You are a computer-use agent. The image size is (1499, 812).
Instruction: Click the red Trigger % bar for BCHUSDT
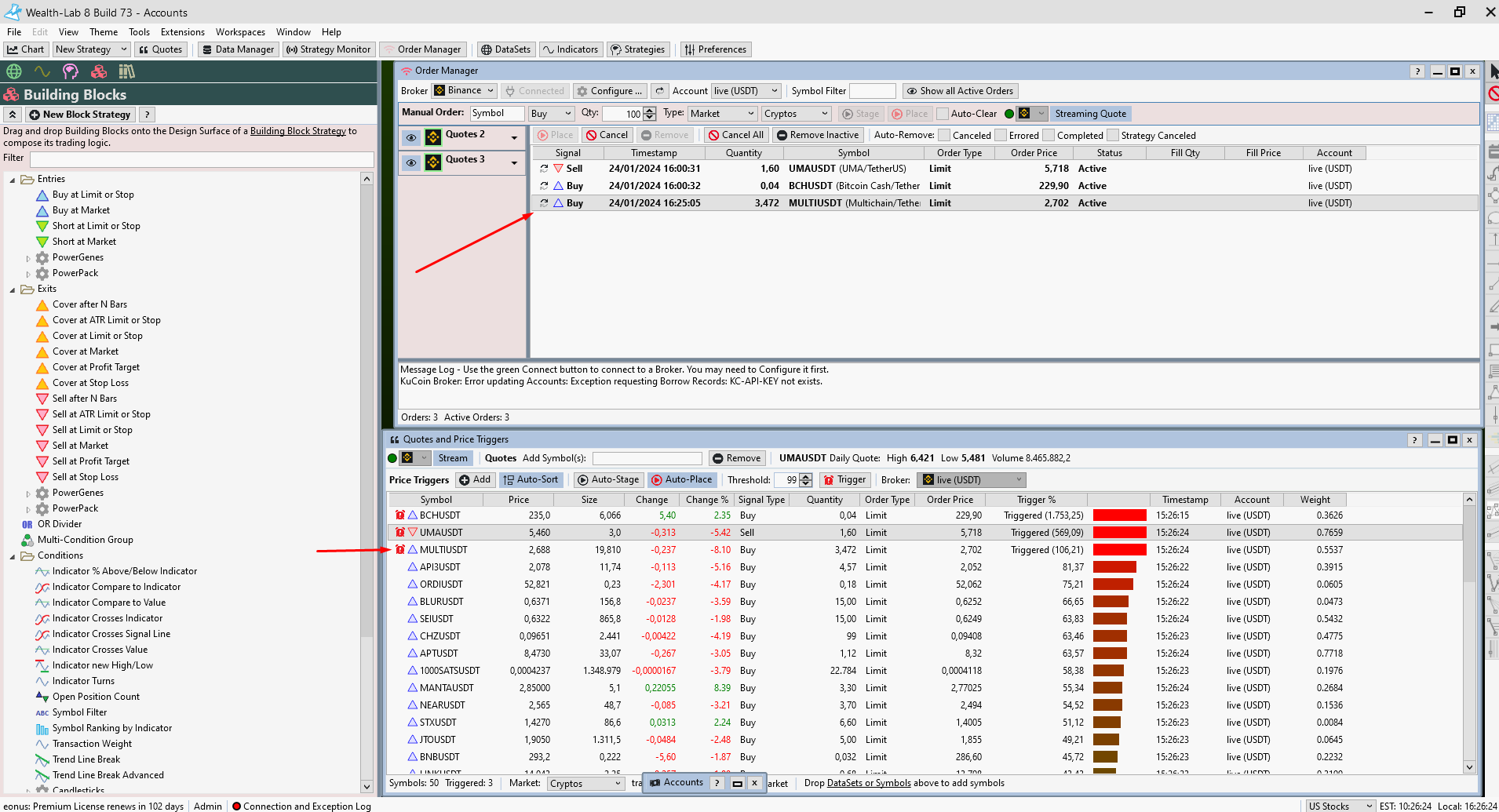(1119, 515)
